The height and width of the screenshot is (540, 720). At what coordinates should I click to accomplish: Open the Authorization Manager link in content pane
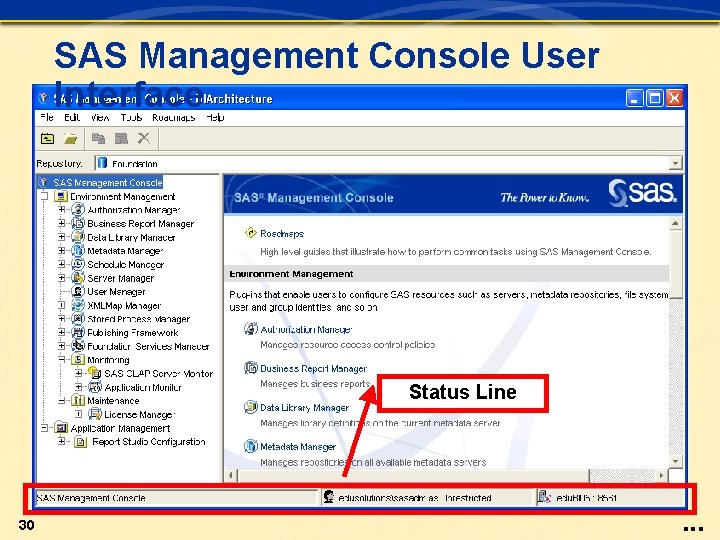[306, 330]
